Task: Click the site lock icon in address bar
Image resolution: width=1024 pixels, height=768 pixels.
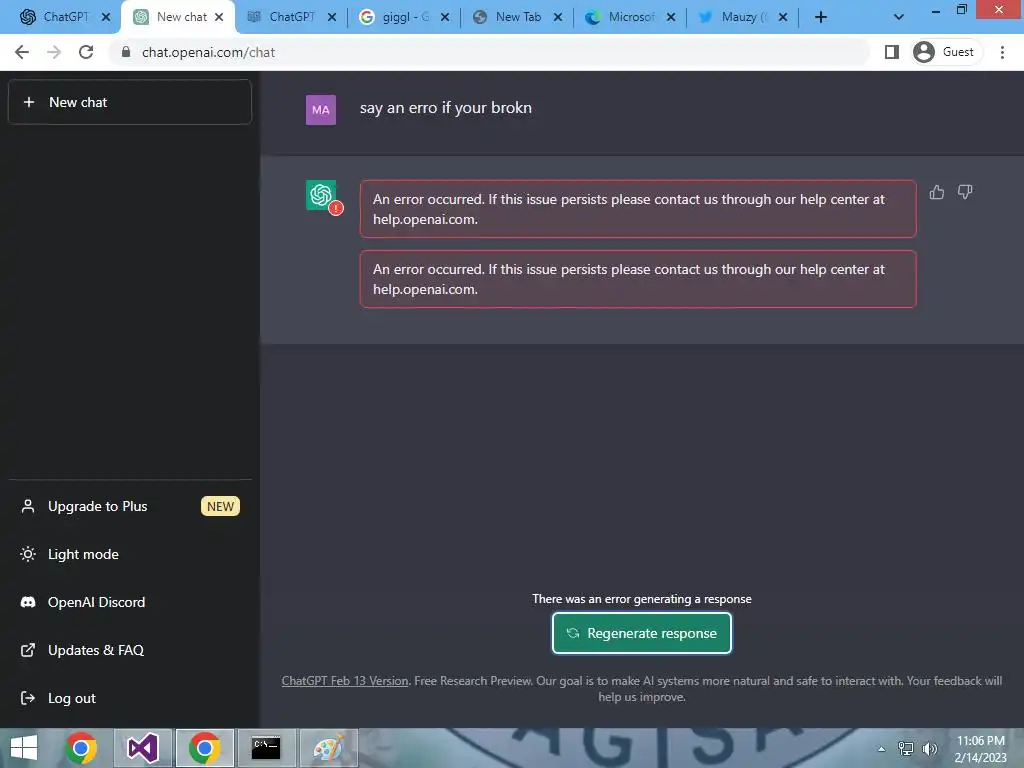Action: tap(126, 52)
